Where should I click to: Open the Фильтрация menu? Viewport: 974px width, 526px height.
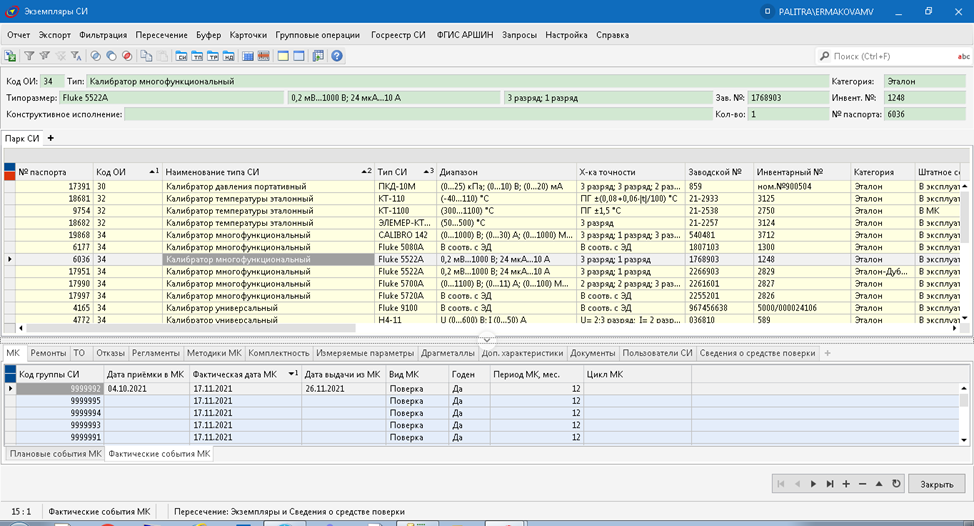click(103, 35)
